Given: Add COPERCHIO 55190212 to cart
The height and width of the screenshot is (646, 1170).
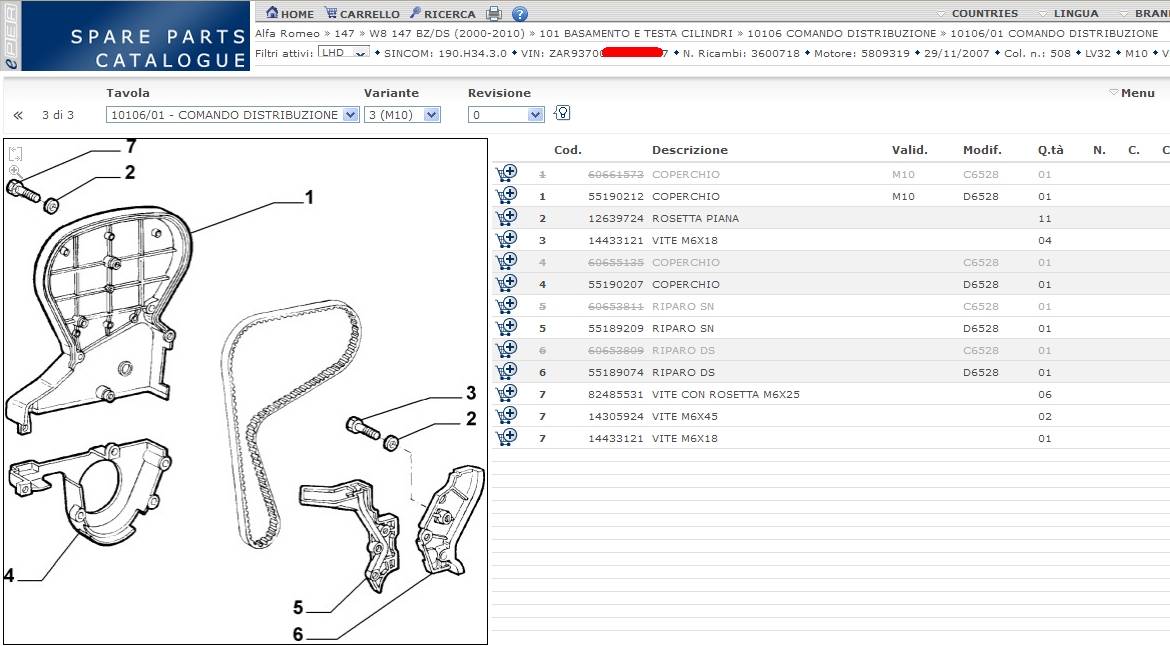Looking at the screenshot, I should (507, 195).
